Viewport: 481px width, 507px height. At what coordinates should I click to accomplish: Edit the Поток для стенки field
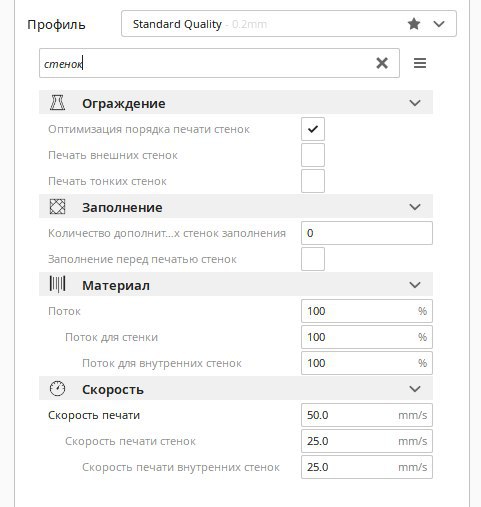pyautogui.click(x=367, y=337)
